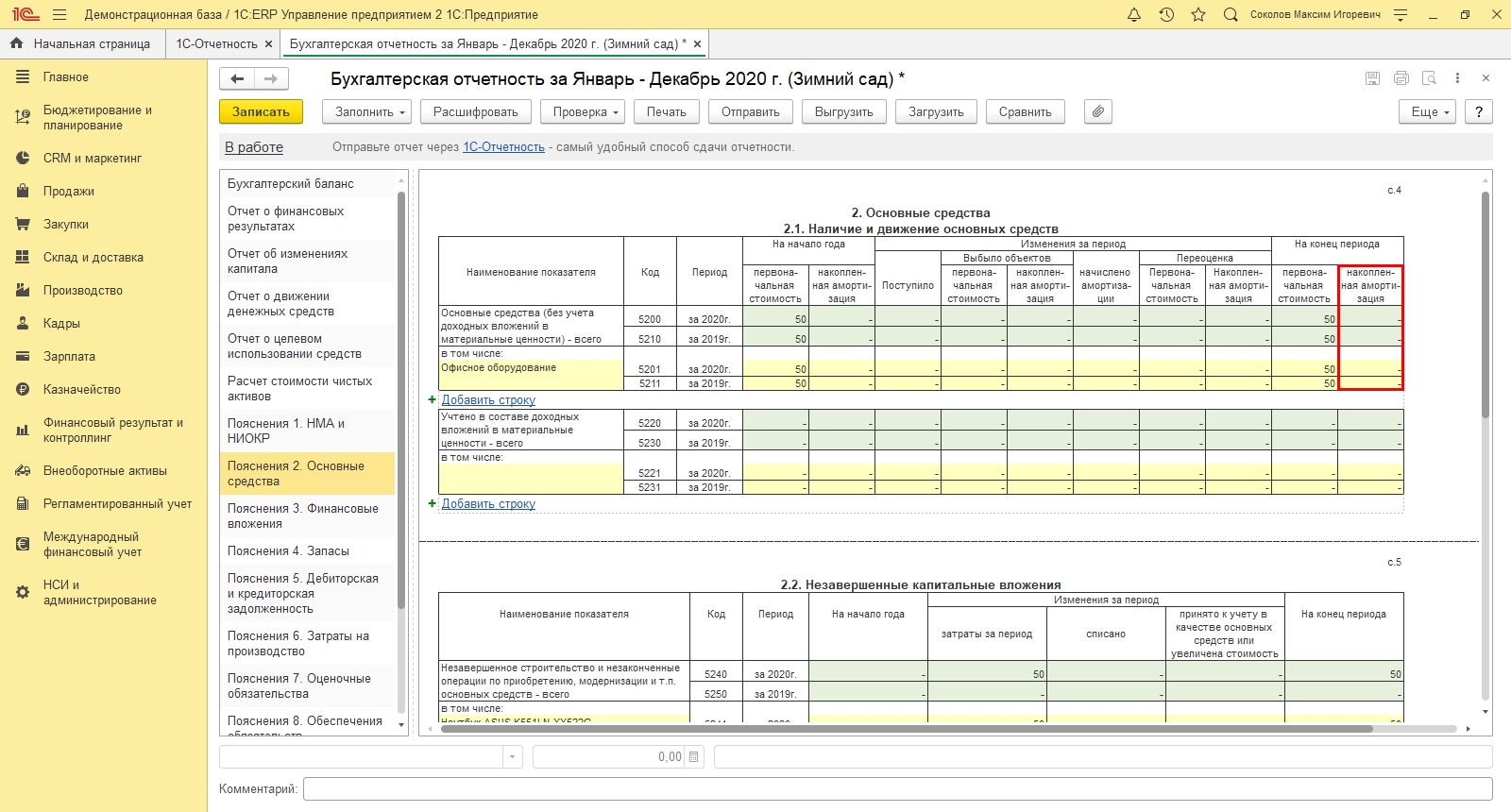This screenshot has height=812, width=1511.
Task: Click the home icon on the start page tab
Action: coord(16,43)
